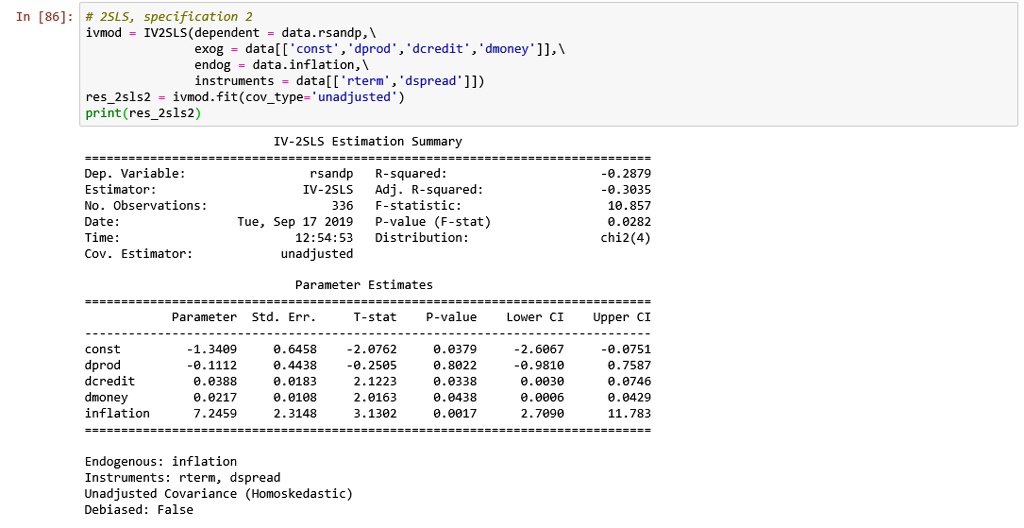
Task: Click the IV2SLS function name in code
Action: coord(165,33)
